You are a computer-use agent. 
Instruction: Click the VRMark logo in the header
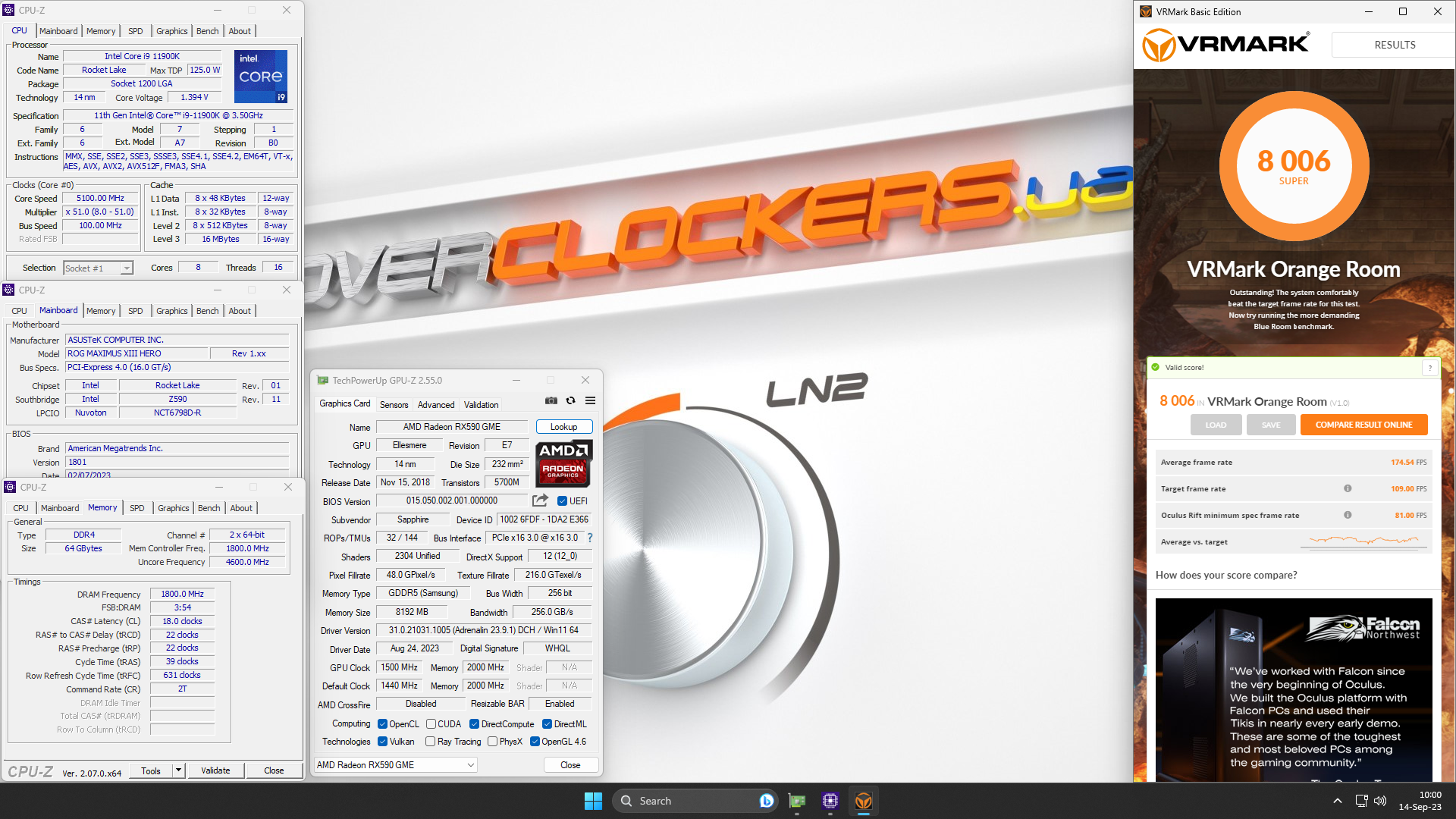point(1226,45)
